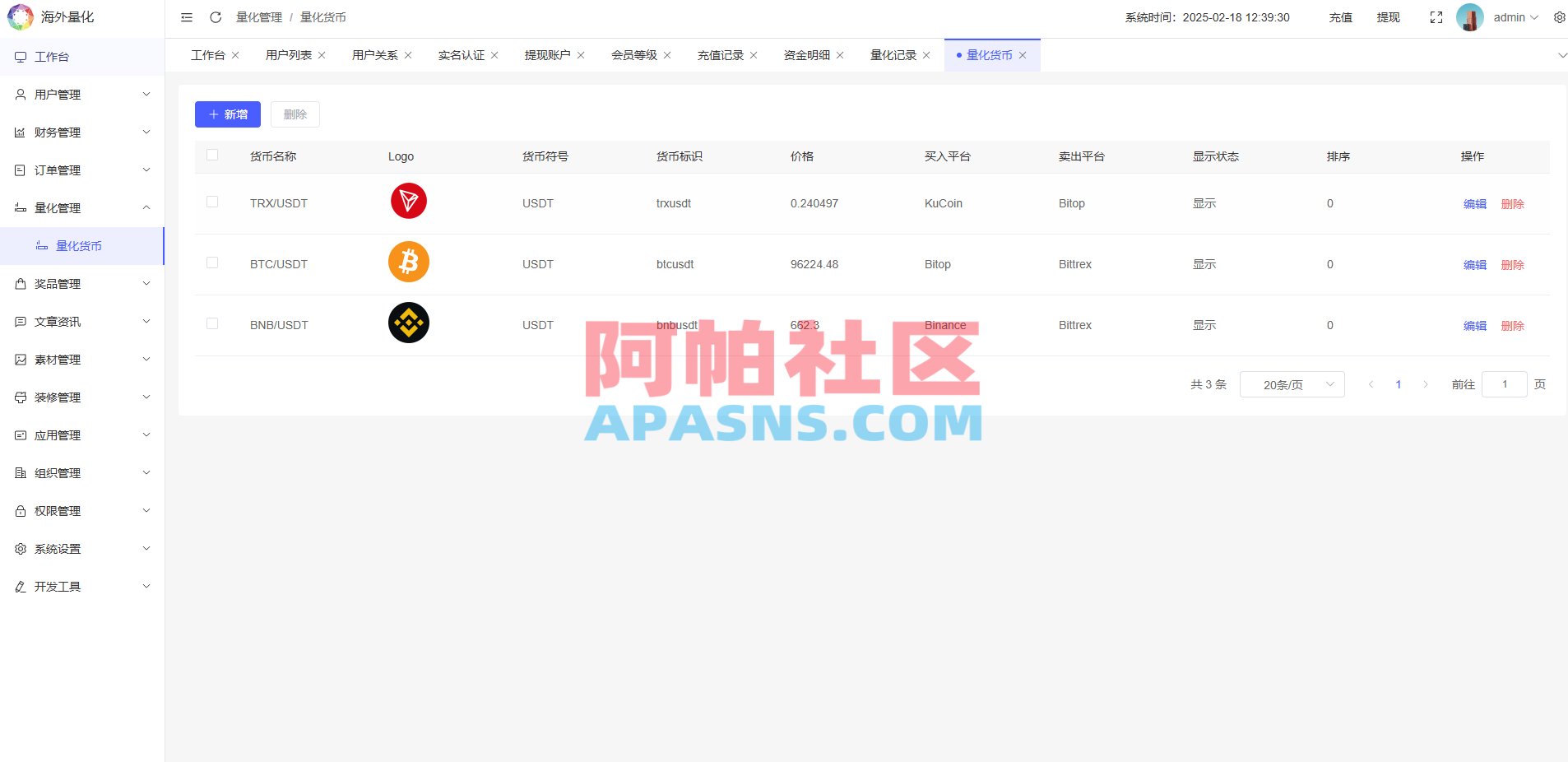Click the 前往 page number input field

(x=1504, y=383)
